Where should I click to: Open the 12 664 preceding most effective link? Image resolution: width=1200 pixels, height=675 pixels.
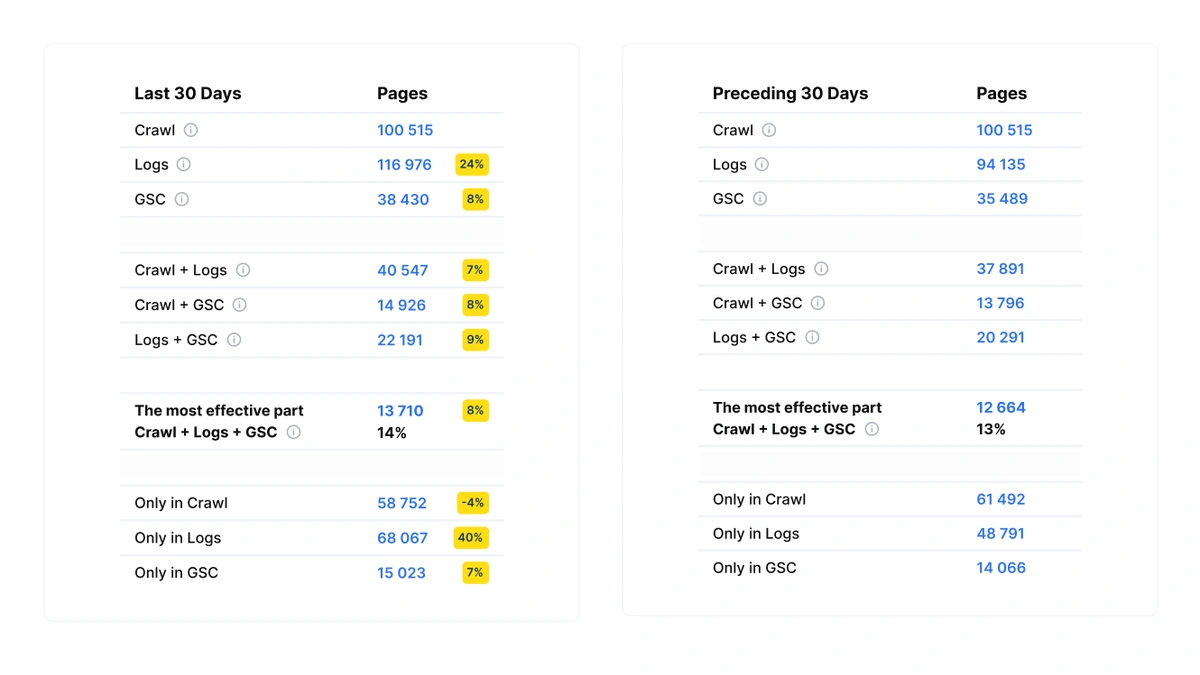pyautogui.click(x=1001, y=408)
